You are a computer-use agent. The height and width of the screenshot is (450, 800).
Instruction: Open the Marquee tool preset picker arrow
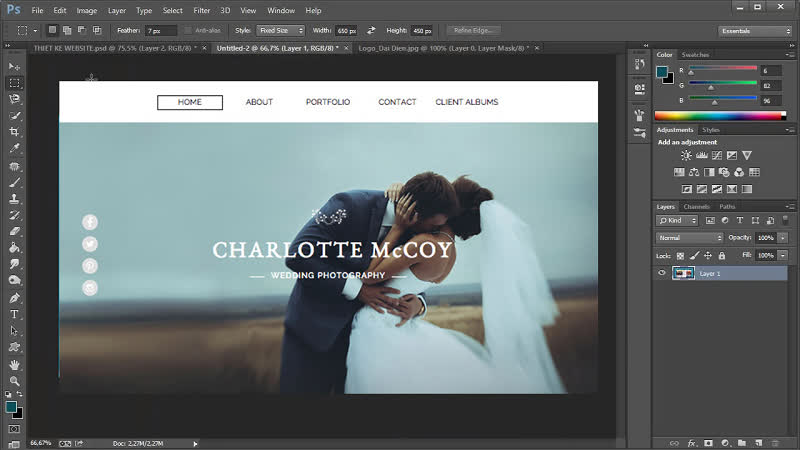pos(35,31)
